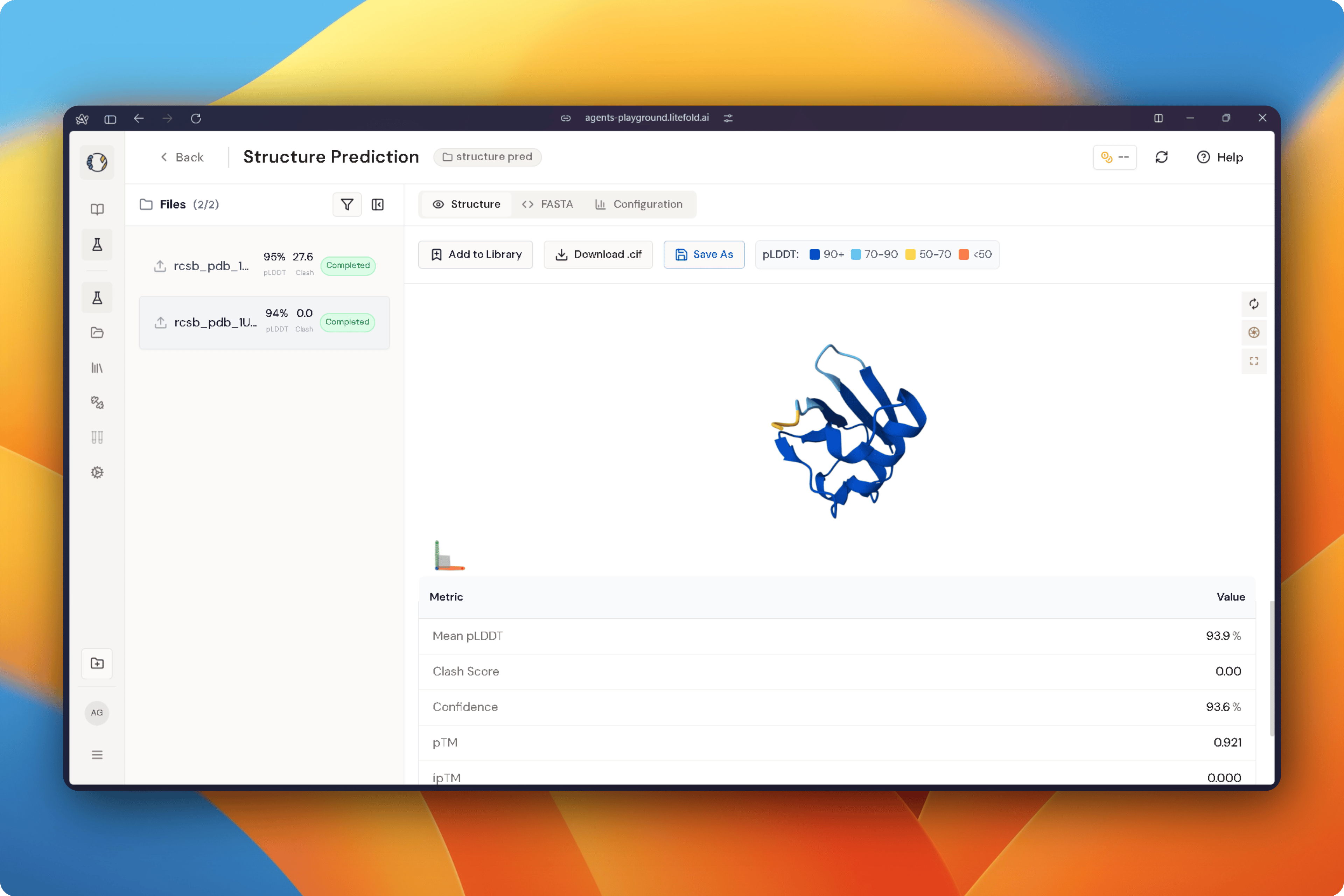Click the light blue 70-90 pLDDT swatch
Screen dimensions: 1344x896
[x=856, y=255]
